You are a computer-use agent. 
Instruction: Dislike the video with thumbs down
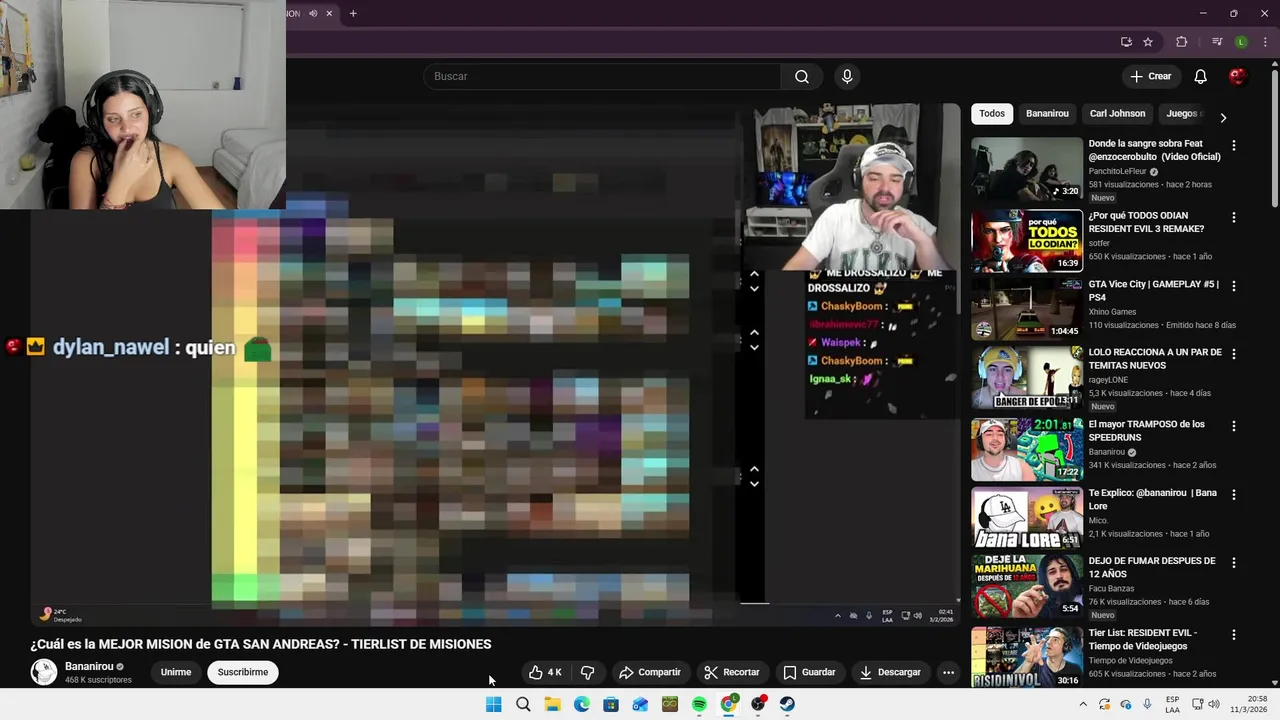coord(588,672)
